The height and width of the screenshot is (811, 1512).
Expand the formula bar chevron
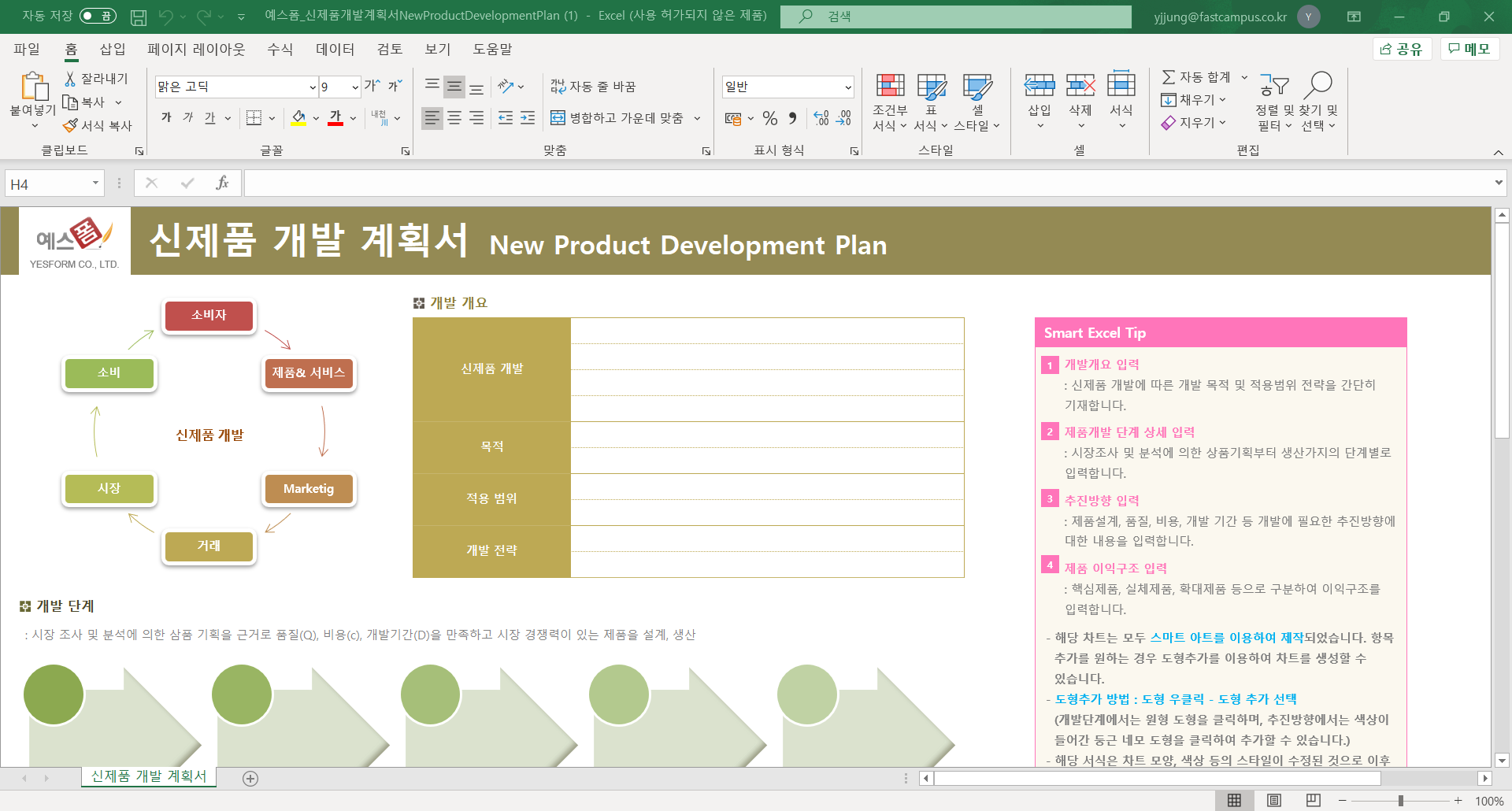pos(1498,183)
